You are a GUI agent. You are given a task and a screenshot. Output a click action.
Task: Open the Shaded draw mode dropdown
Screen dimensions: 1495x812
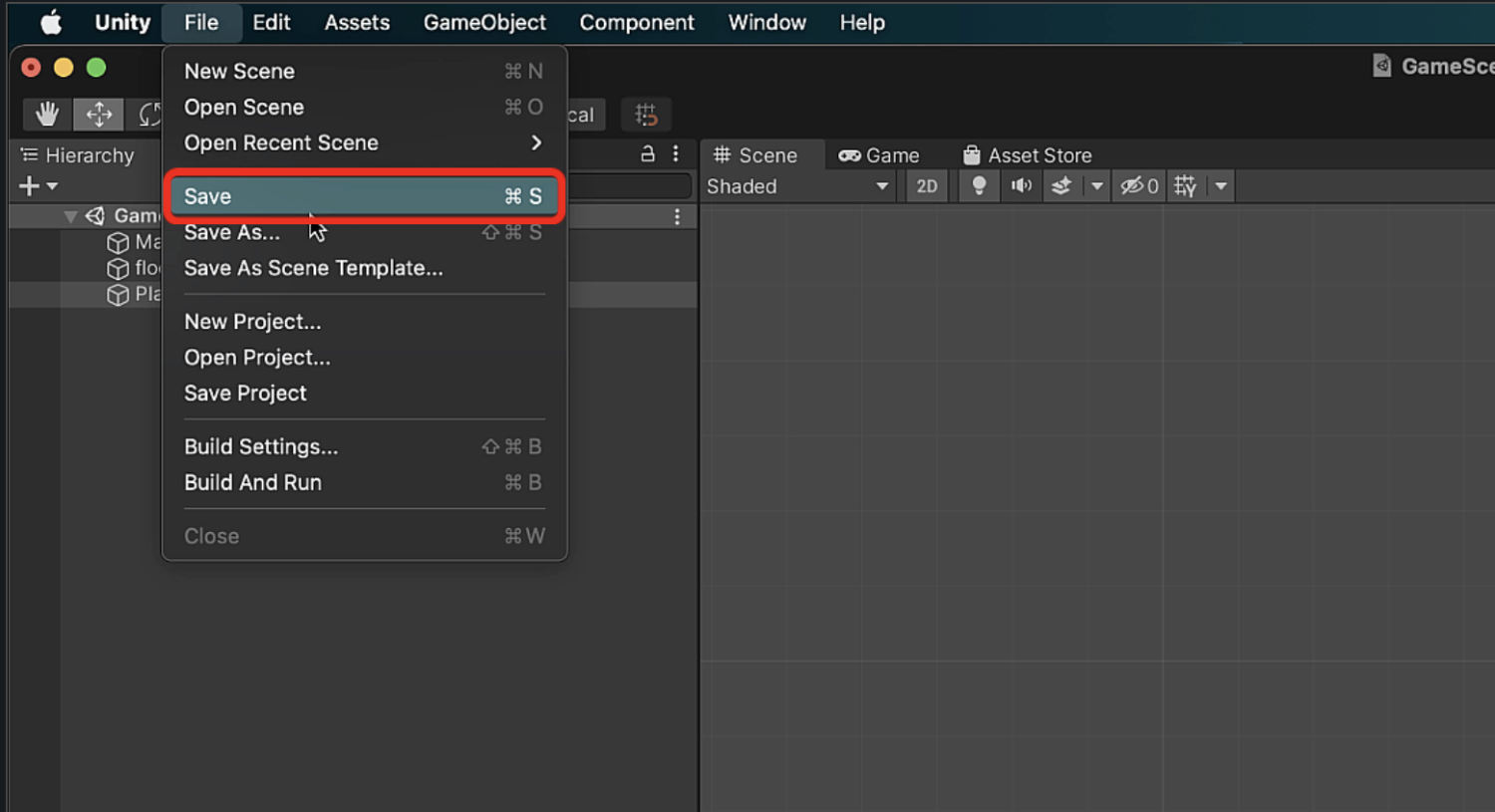click(797, 186)
